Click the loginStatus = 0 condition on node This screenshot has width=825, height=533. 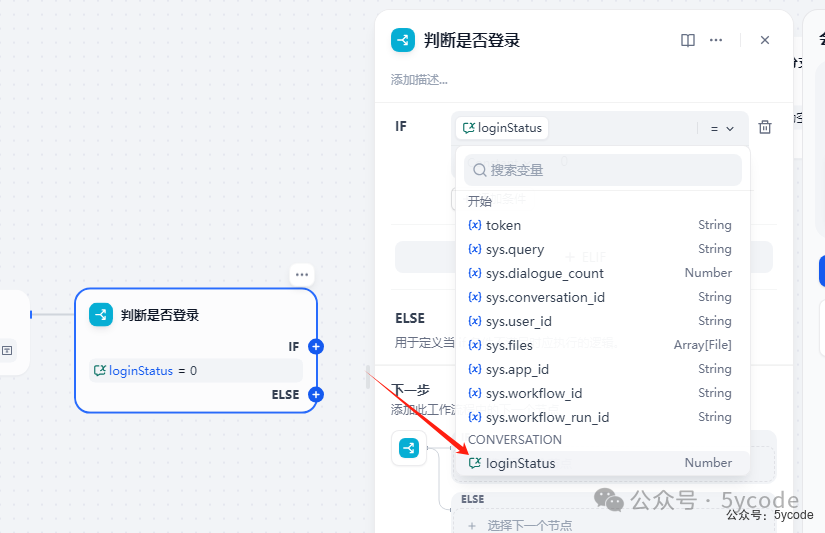click(196, 370)
